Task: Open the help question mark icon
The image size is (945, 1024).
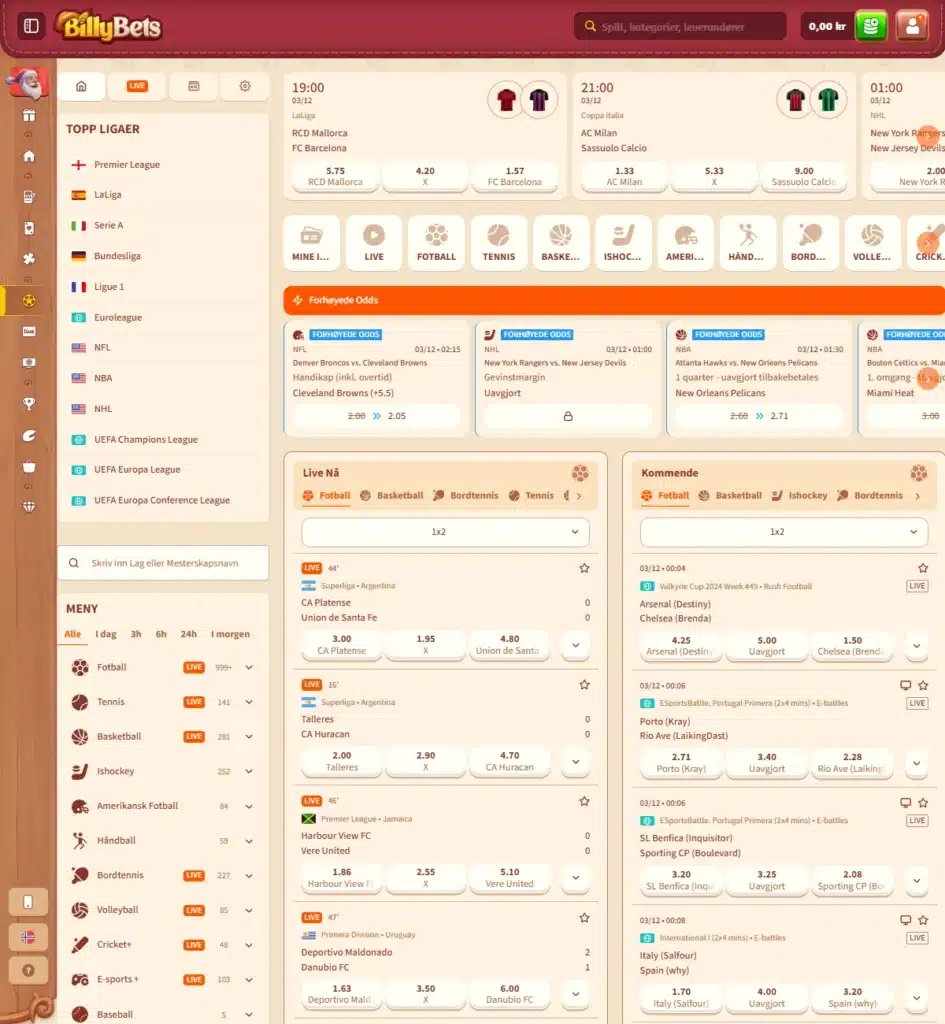Action: coord(28,970)
